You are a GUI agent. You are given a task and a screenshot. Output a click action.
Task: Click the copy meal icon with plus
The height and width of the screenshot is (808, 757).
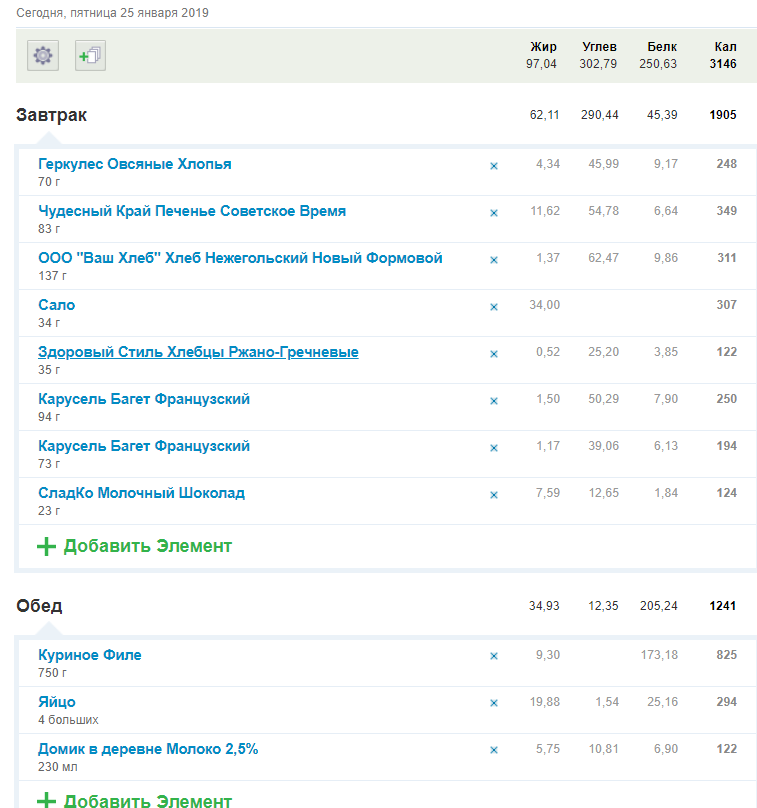(90, 56)
